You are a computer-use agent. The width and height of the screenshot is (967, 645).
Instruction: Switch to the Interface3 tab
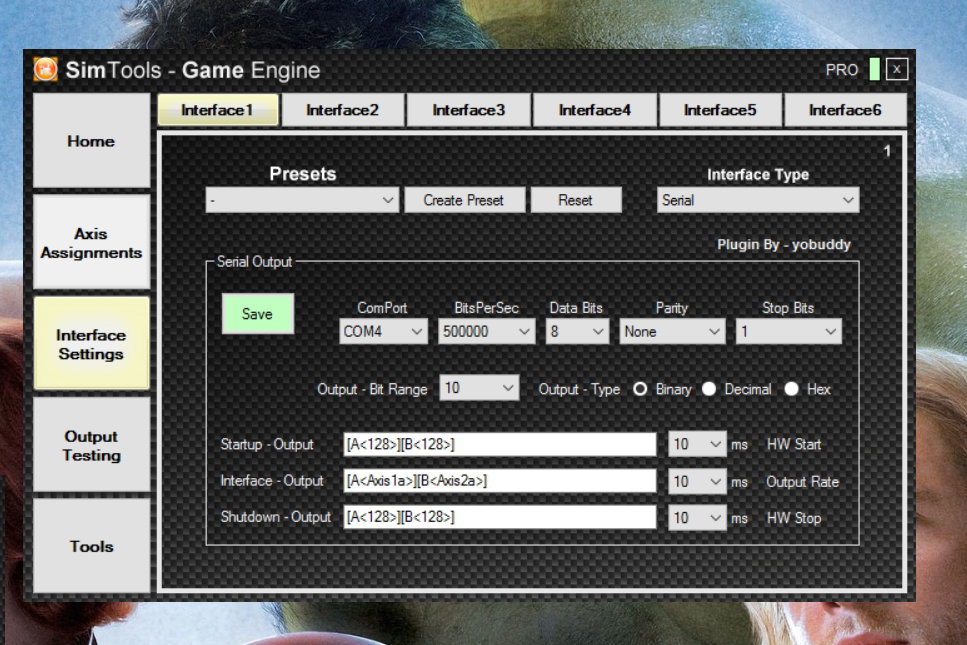point(469,110)
